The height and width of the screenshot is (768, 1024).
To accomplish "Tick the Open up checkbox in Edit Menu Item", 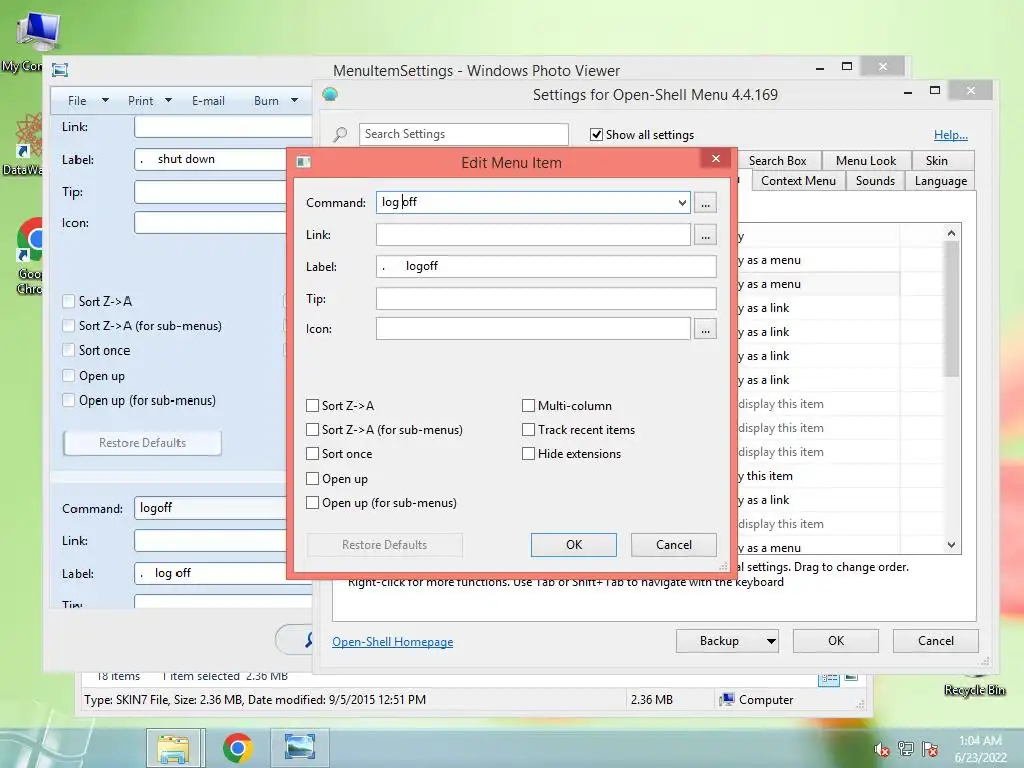I will pyautogui.click(x=313, y=479).
